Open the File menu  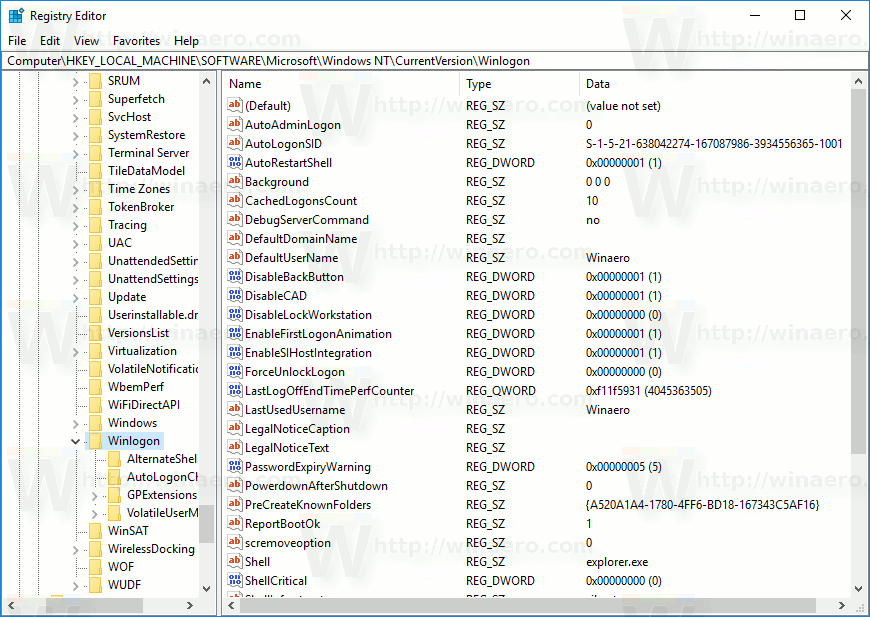(16, 41)
